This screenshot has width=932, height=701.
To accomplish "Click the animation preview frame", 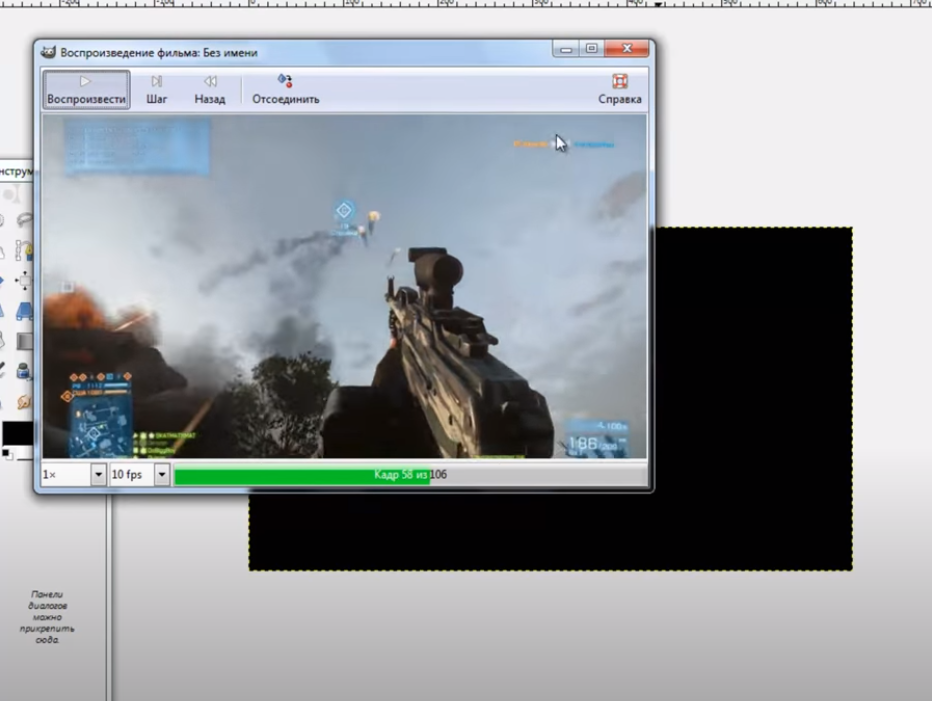I will point(344,287).
